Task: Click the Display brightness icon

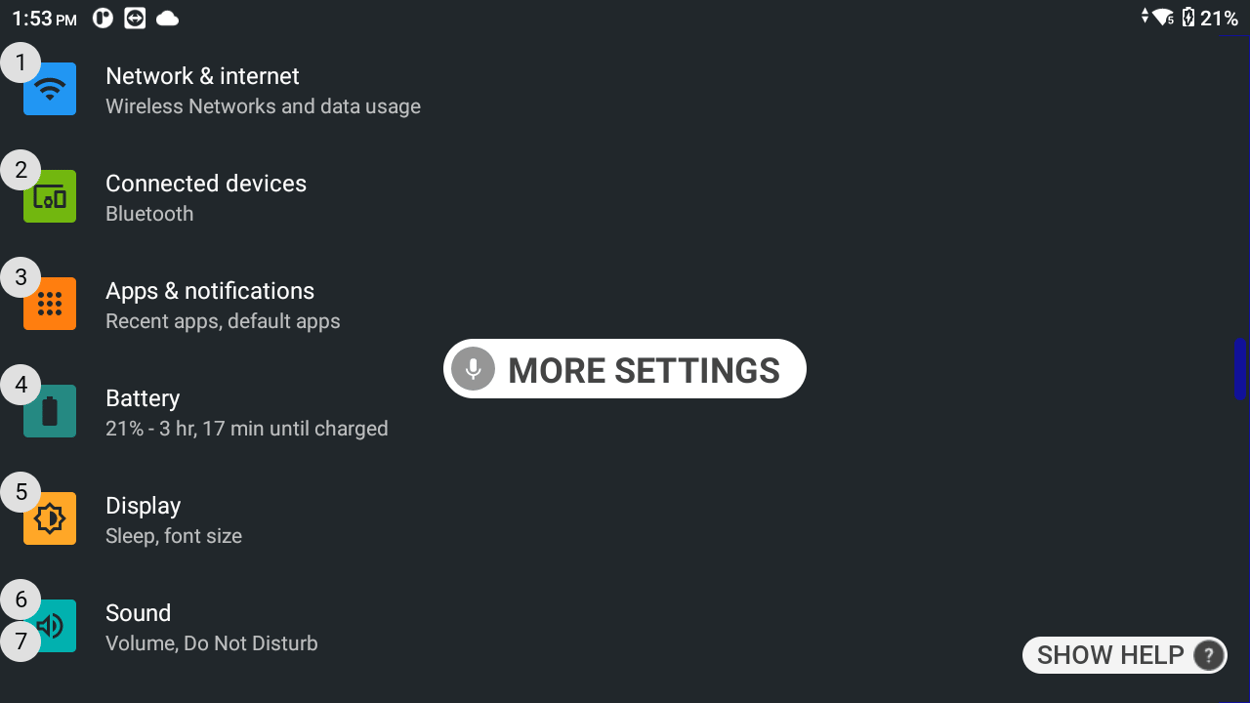Action: [49, 518]
